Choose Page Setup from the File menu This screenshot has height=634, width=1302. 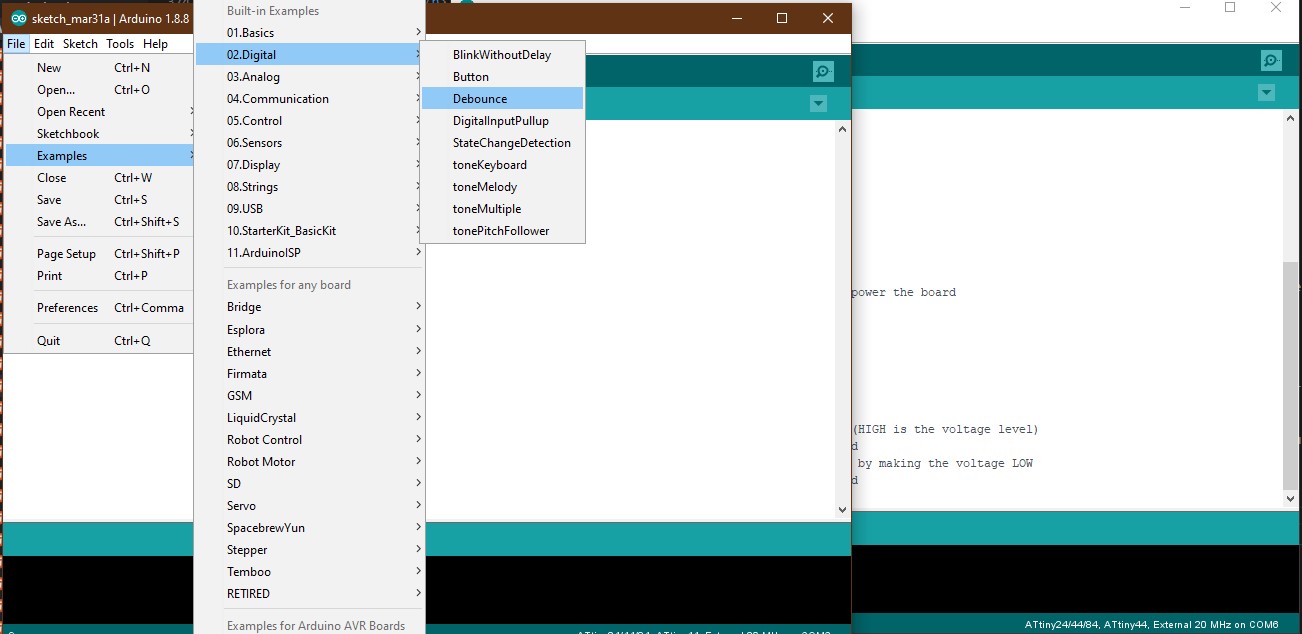tap(99, 254)
